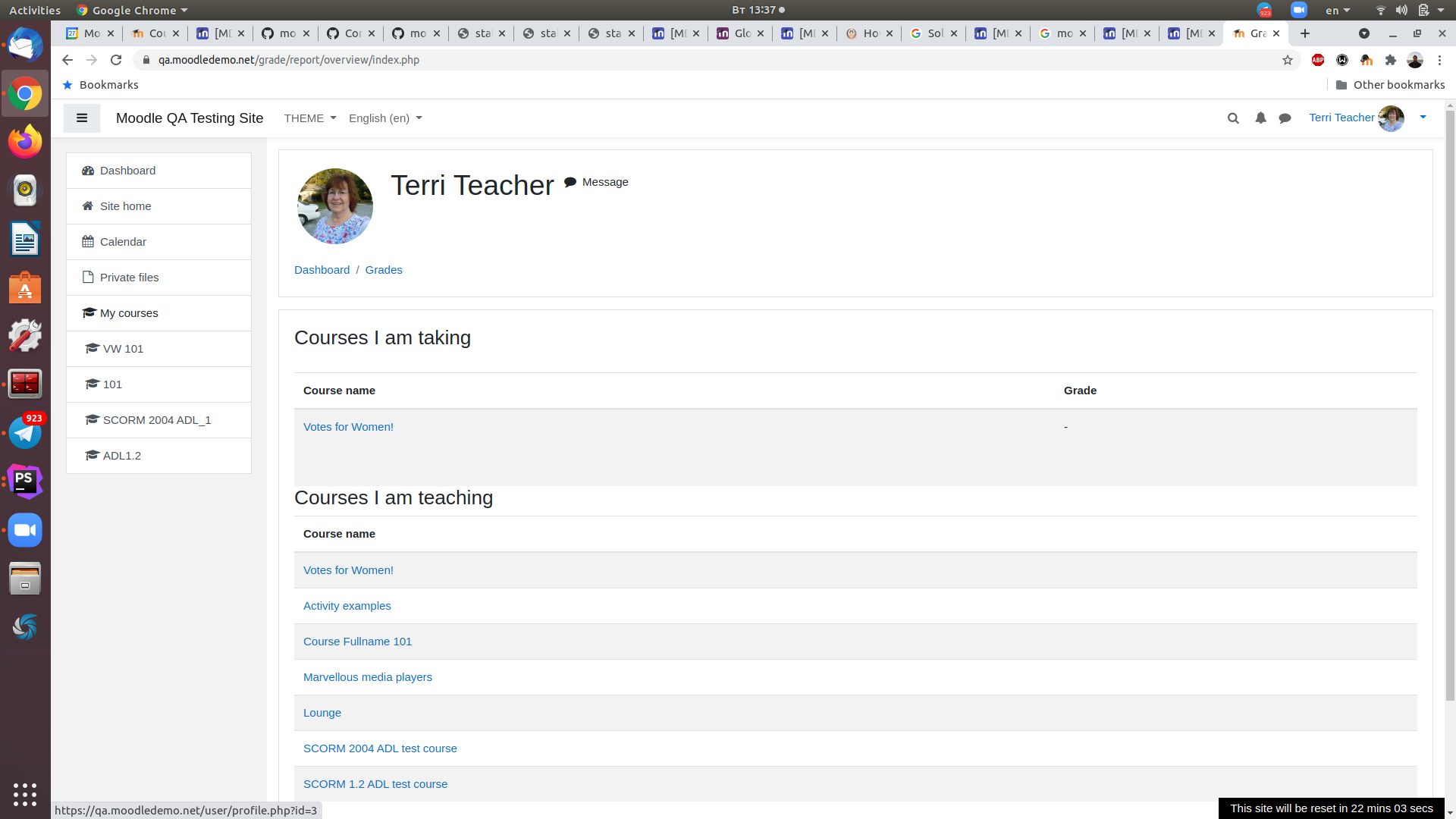
Task: Open Activities overview
Action: pos(35,10)
